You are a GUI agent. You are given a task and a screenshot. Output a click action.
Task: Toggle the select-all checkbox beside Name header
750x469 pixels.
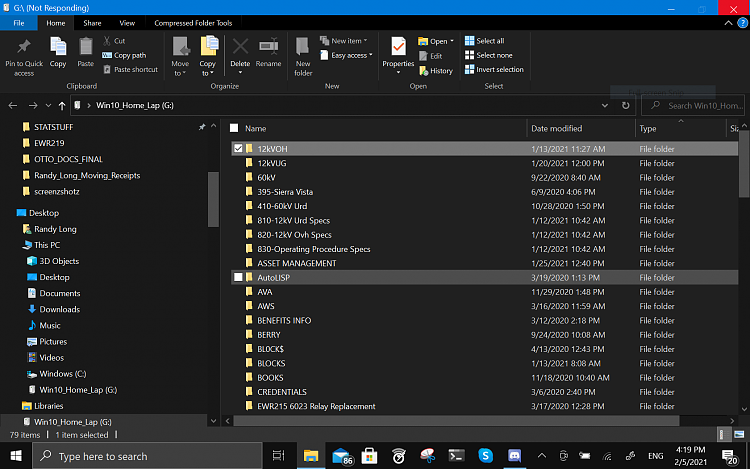(234, 128)
